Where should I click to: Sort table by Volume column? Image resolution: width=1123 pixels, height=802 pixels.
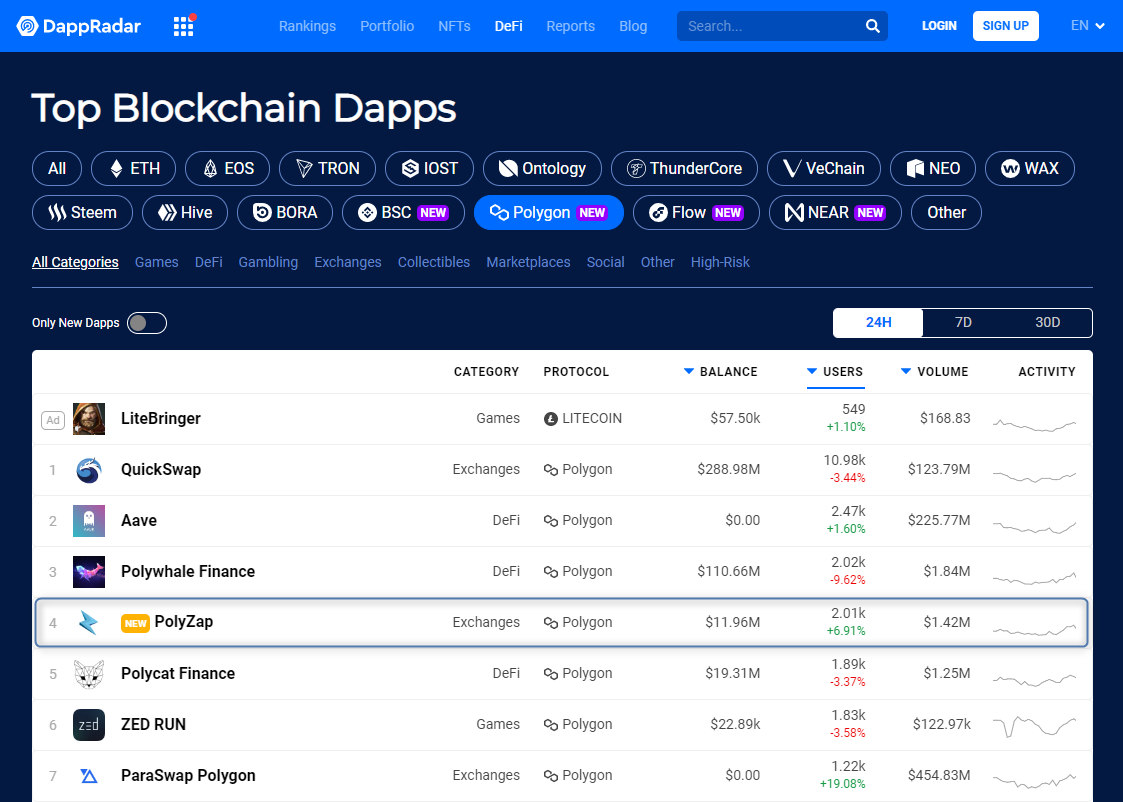935,372
